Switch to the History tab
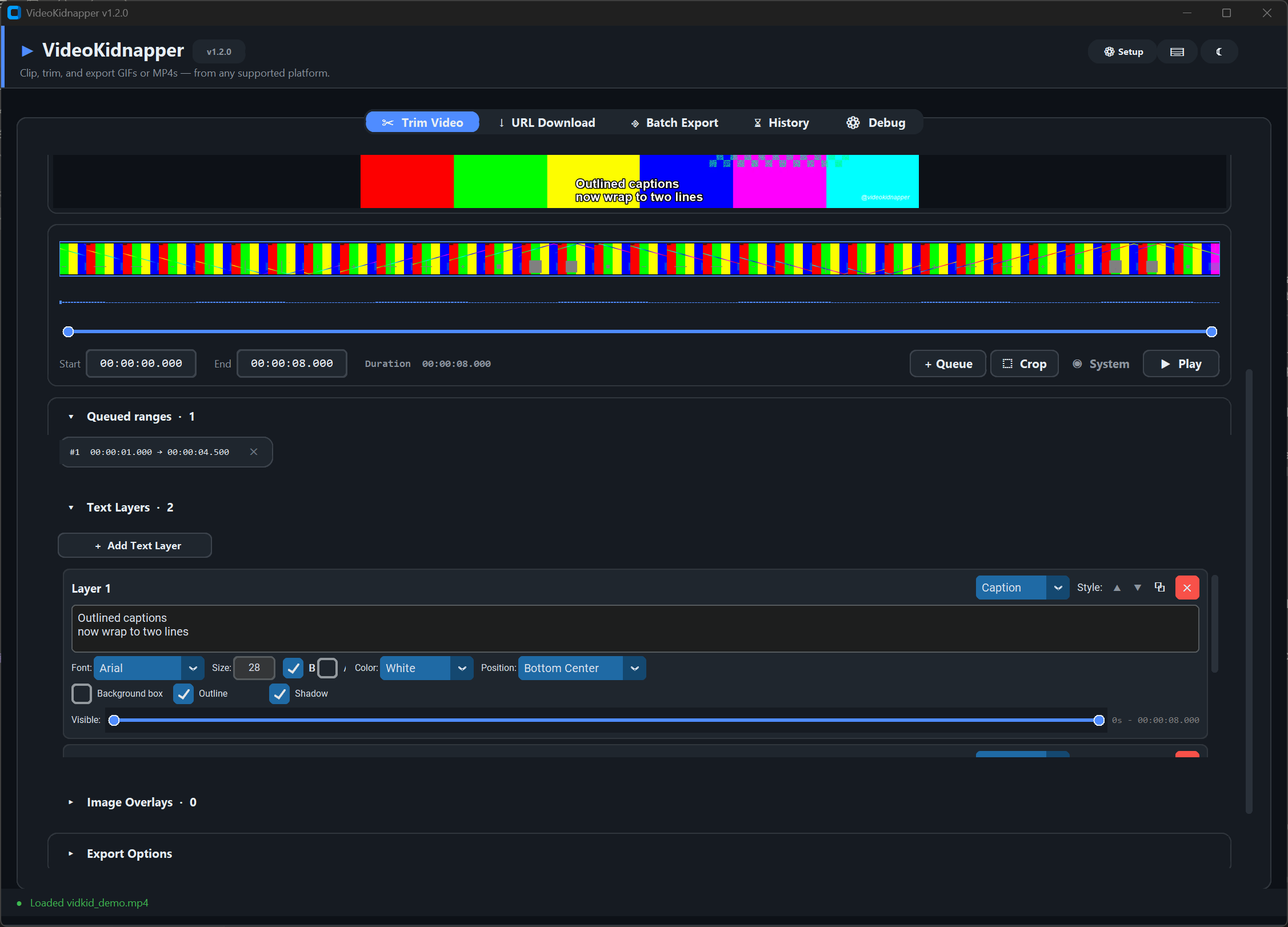Screen dimensions: 1288x927 (x=781, y=122)
